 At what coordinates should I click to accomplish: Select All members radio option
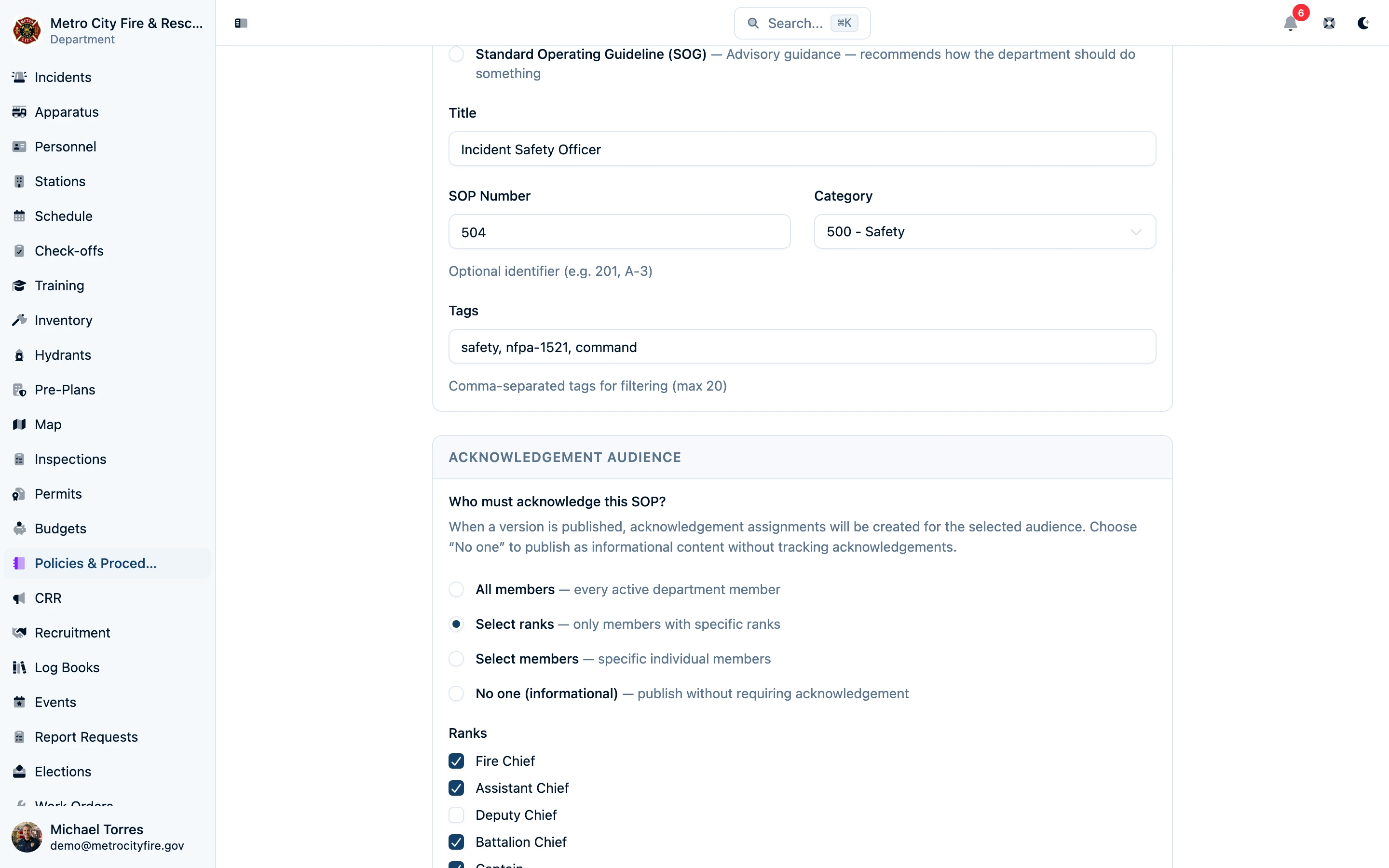[x=456, y=590]
